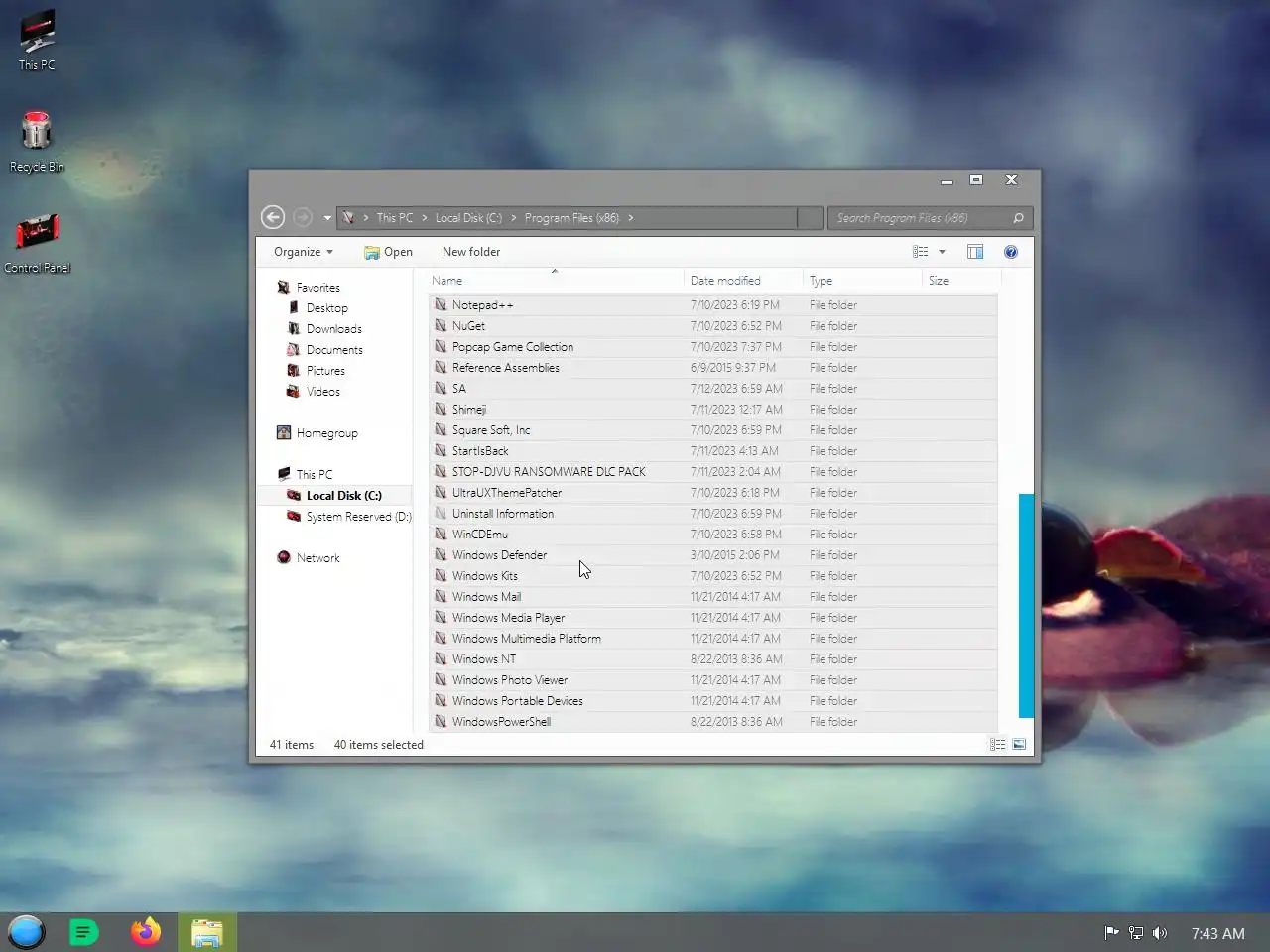Screen dimensions: 1270x952
Task: Click the blue vertical scrollbar thumb
Action: (x=1026, y=605)
